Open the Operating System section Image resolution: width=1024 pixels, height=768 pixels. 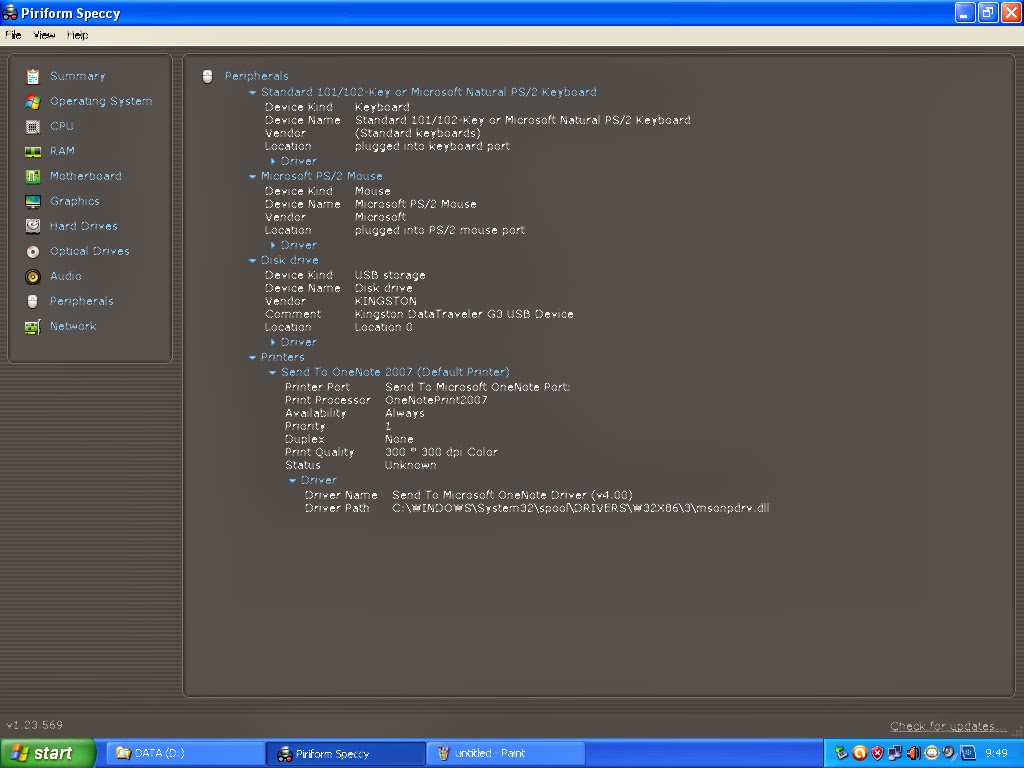[x=101, y=101]
